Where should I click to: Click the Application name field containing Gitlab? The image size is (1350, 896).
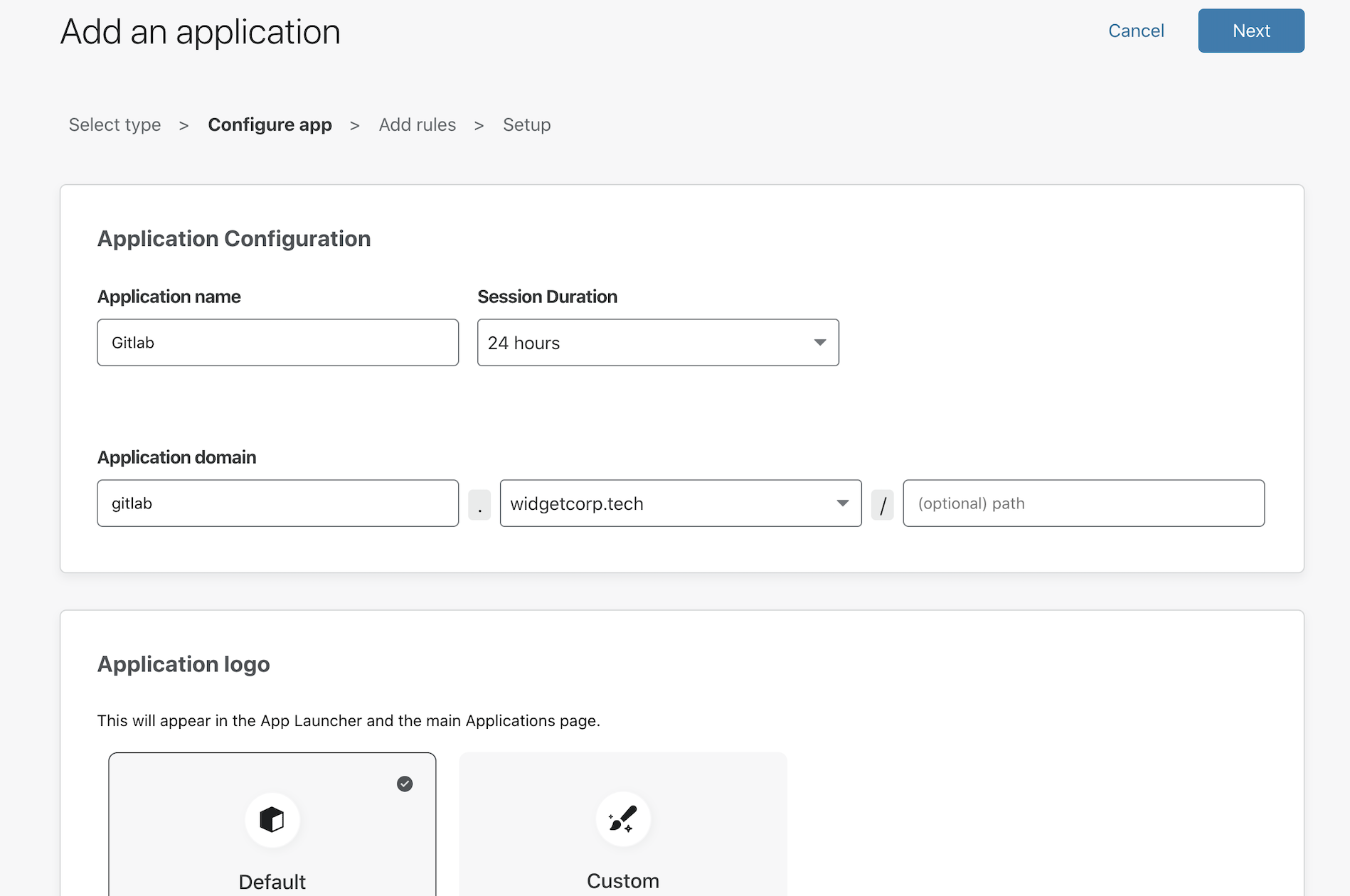pos(277,343)
